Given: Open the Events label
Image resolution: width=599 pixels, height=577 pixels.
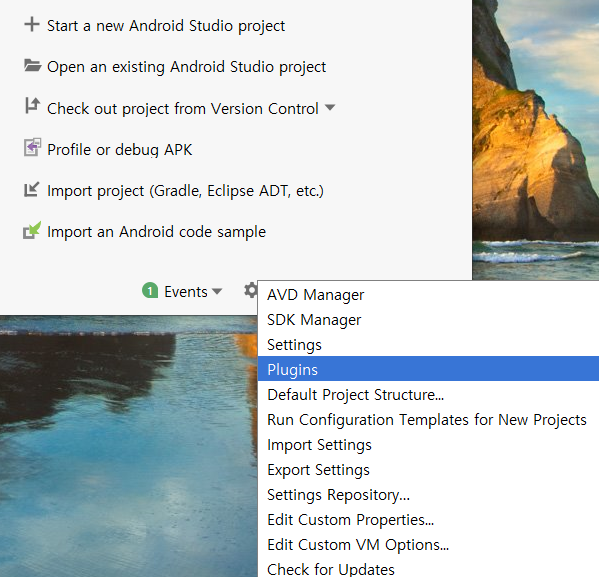Looking at the screenshot, I should (x=186, y=292).
